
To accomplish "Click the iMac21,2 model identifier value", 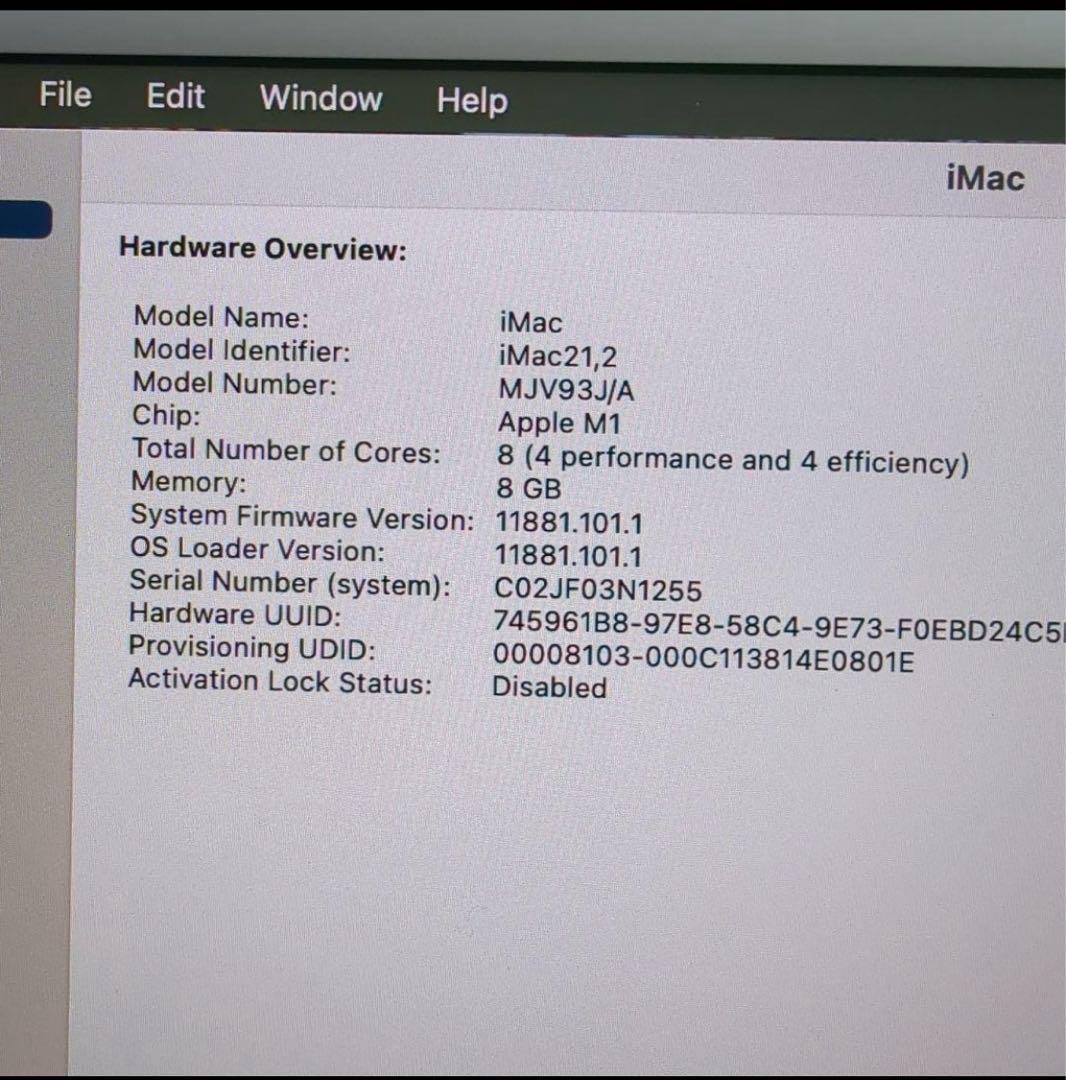I will [x=557, y=356].
